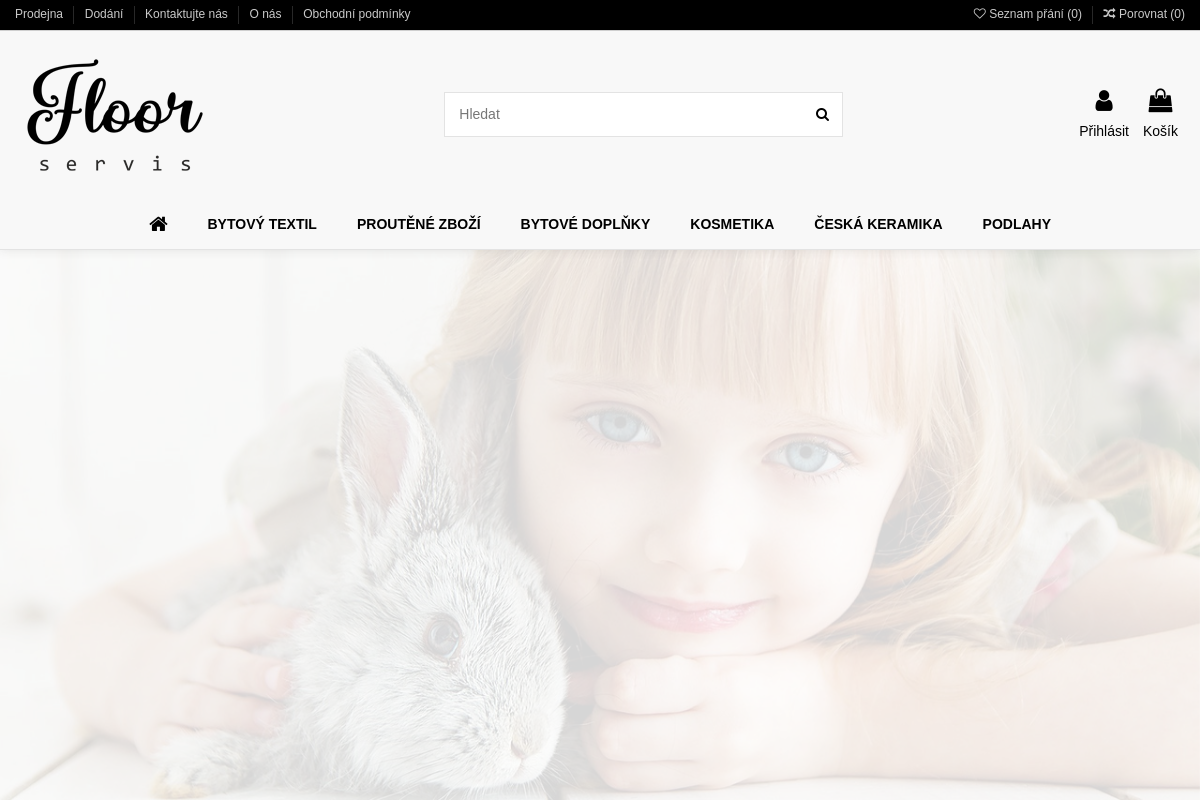Open the PODLAHY section
The width and height of the screenshot is (1200, 800).
click(1016, 224)
